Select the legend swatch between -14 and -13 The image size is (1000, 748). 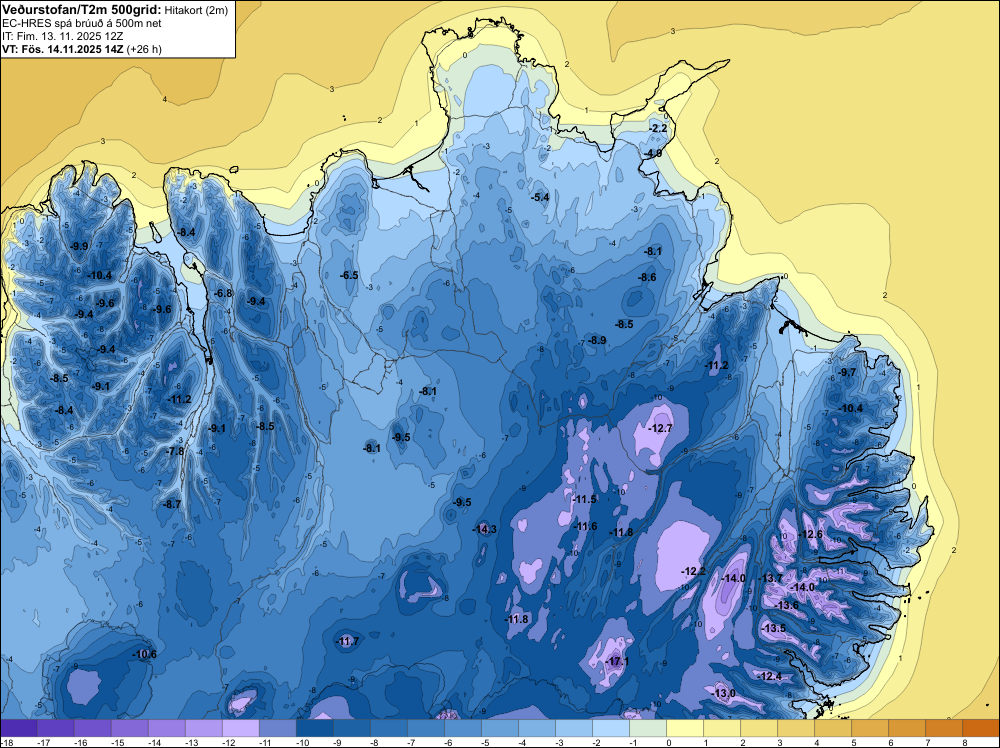tap(167, 728)
